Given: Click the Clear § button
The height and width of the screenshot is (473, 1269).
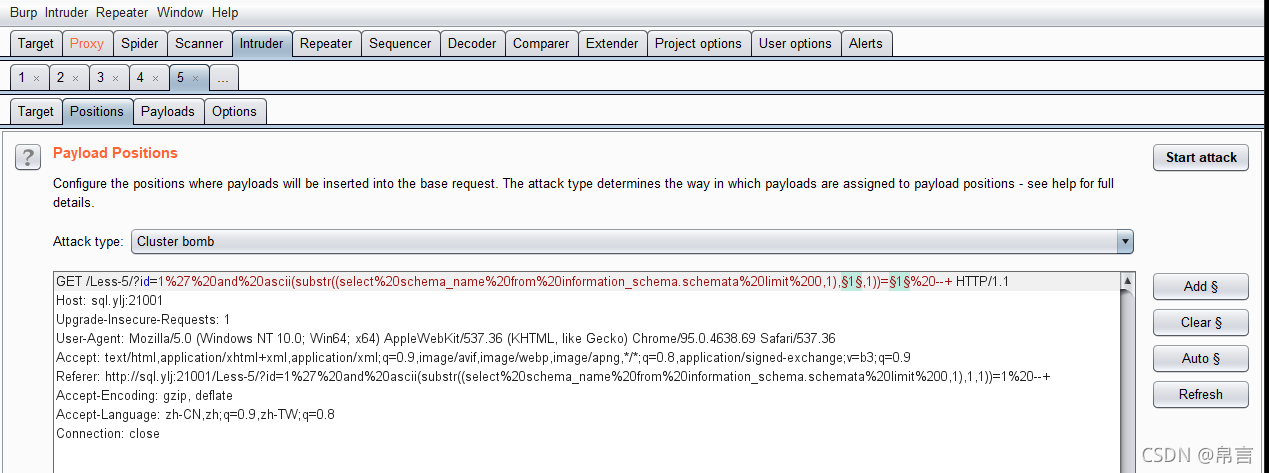Looking at the screenshot, I should [1201, 322].
